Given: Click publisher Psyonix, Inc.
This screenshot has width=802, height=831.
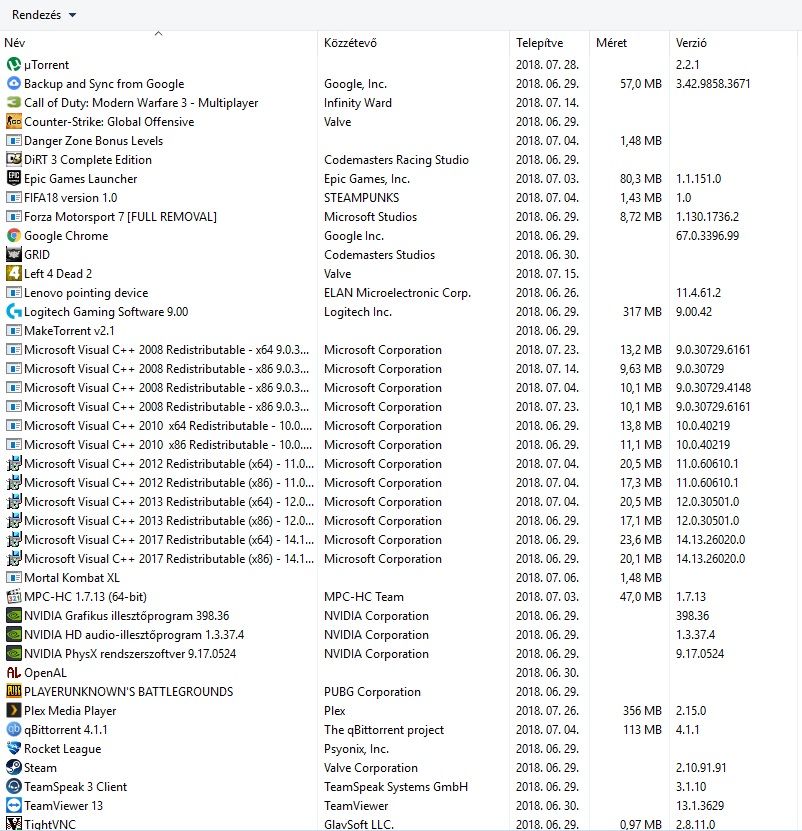Looking at the screenshot, I should (x=356, y=749).
